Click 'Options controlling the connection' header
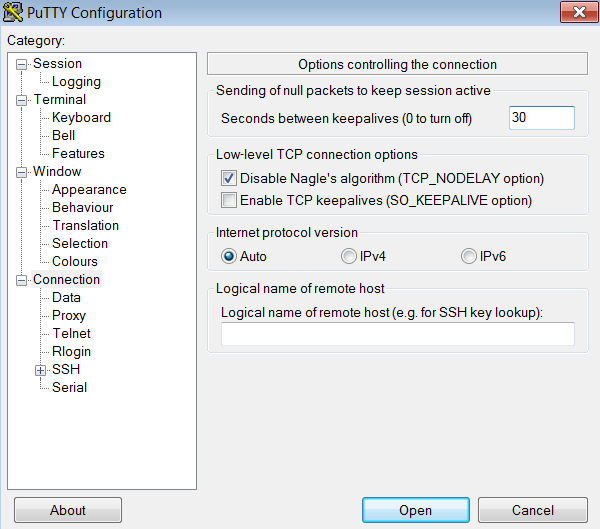 pyautogui.click(x=398, y=64)
